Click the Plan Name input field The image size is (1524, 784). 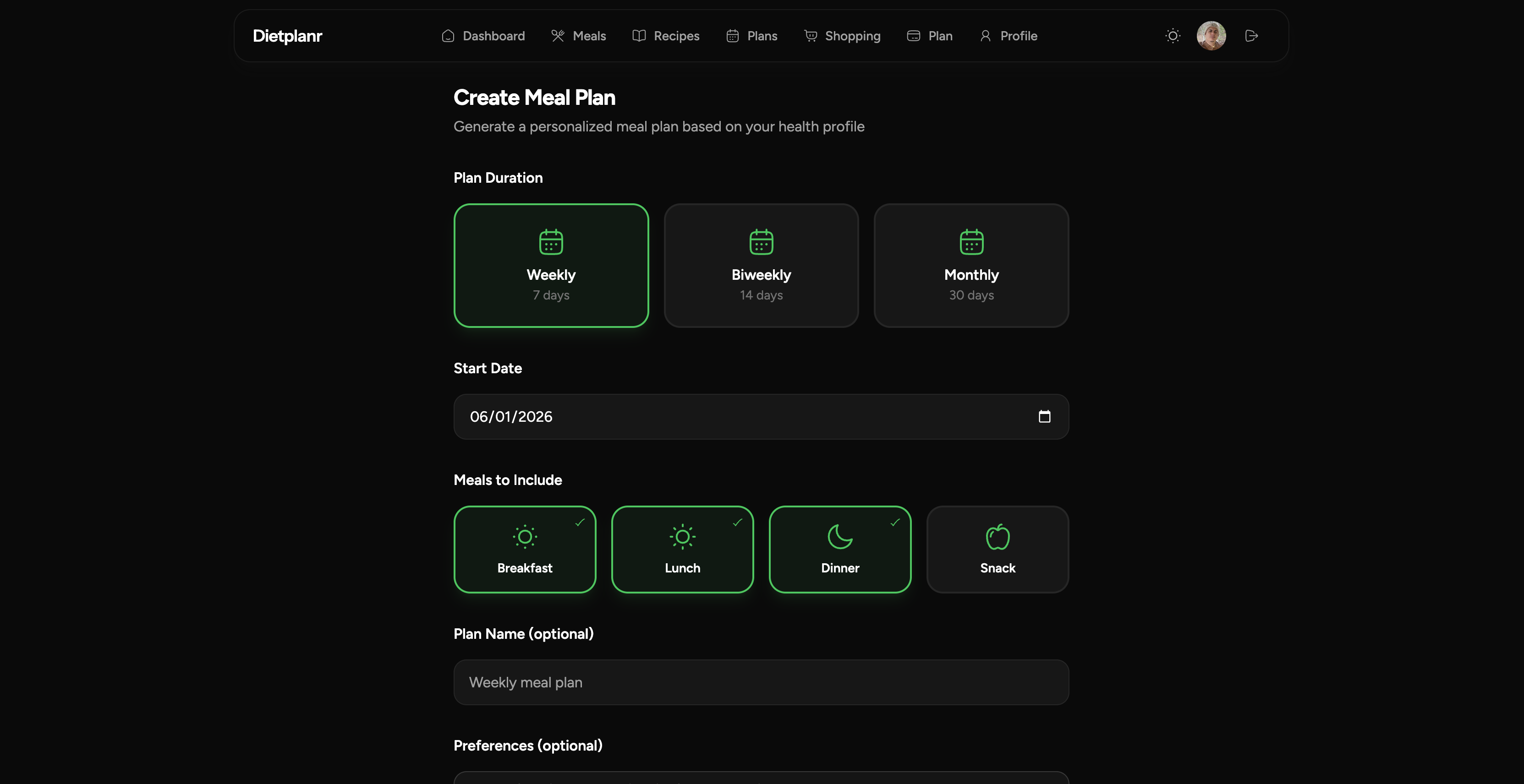pyautogui.click(x=761, y=682)
